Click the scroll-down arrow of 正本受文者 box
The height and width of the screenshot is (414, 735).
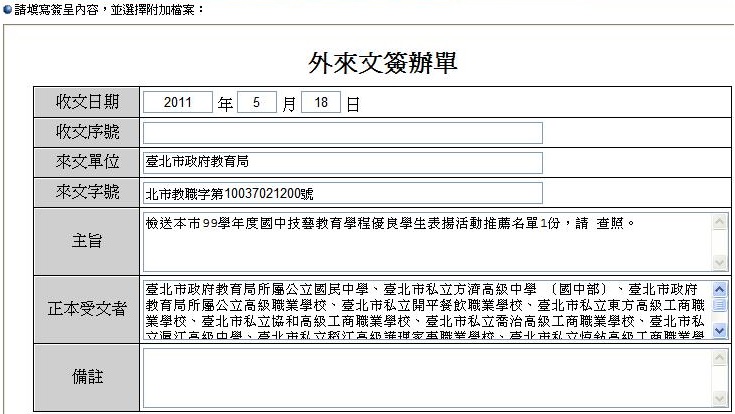point(720,331)
